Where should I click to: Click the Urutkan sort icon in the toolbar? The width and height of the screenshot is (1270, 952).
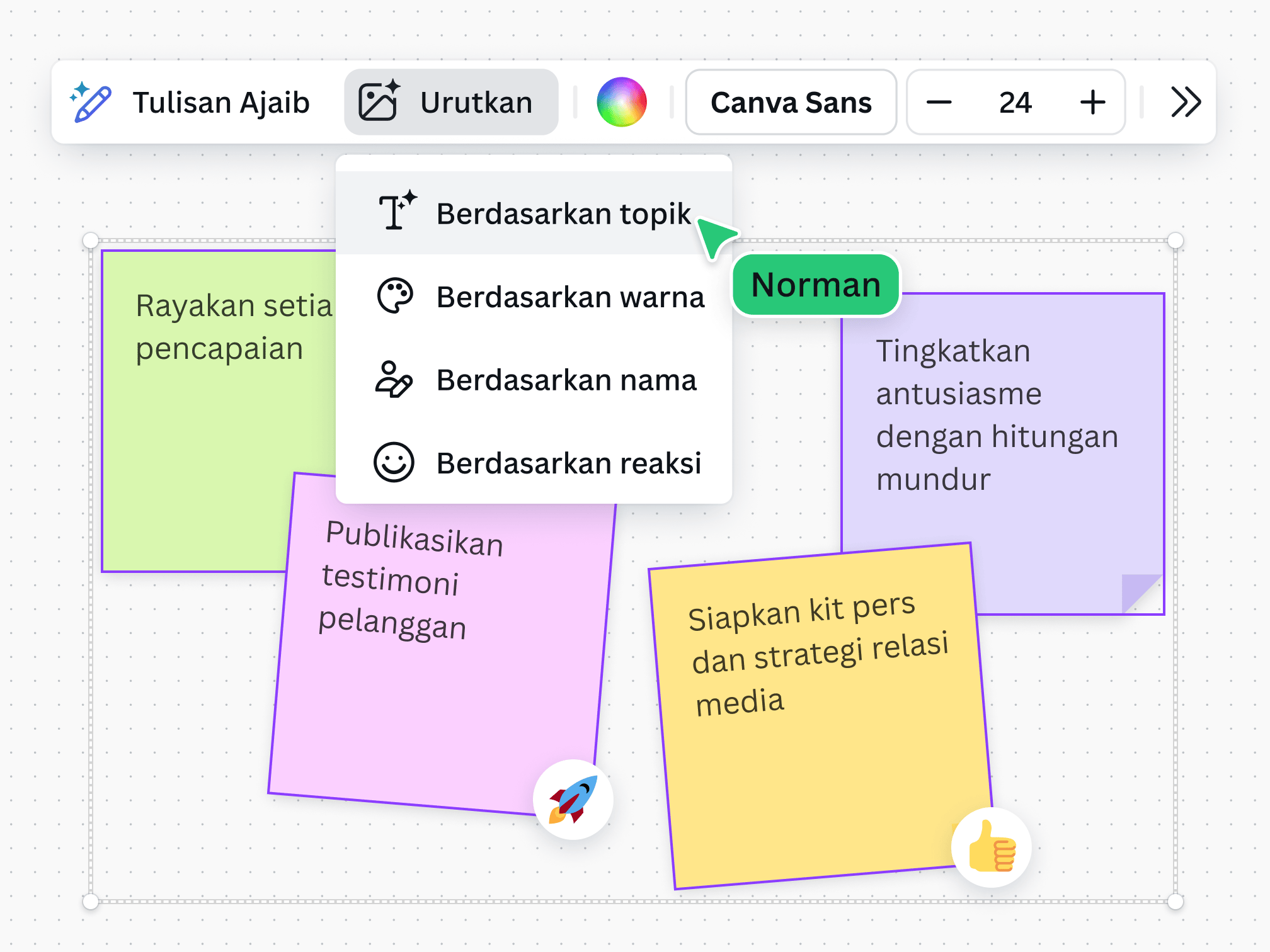coord(378,101)
